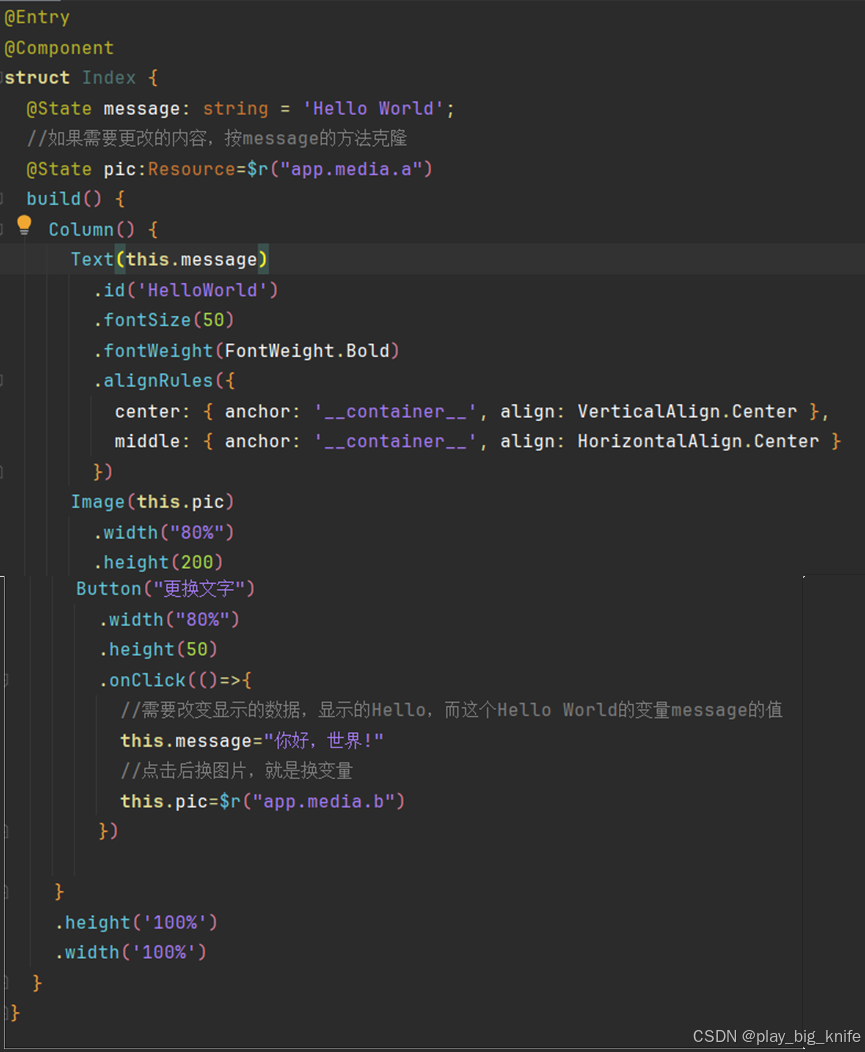Click the .fontSize(50) call
This screenshot has width=865, height=1052.
(164, 320)
